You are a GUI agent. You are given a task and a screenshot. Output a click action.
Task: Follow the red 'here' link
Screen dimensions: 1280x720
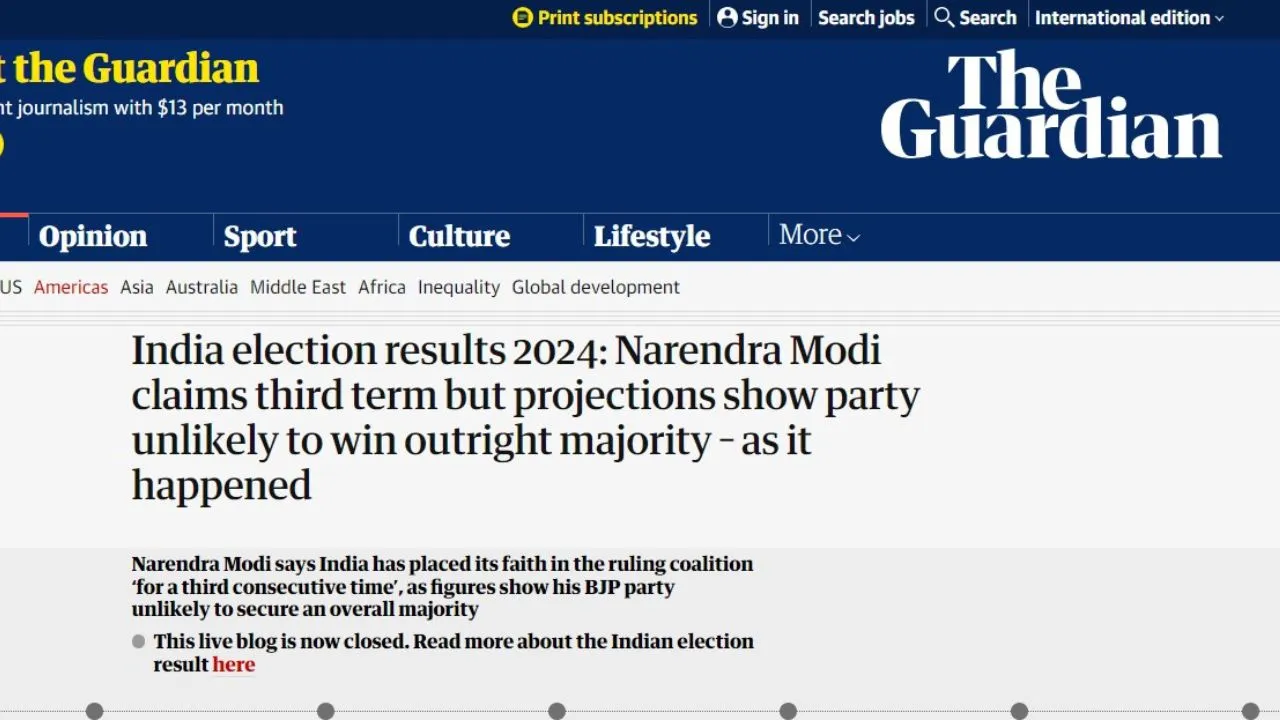(x=234, y=665)
